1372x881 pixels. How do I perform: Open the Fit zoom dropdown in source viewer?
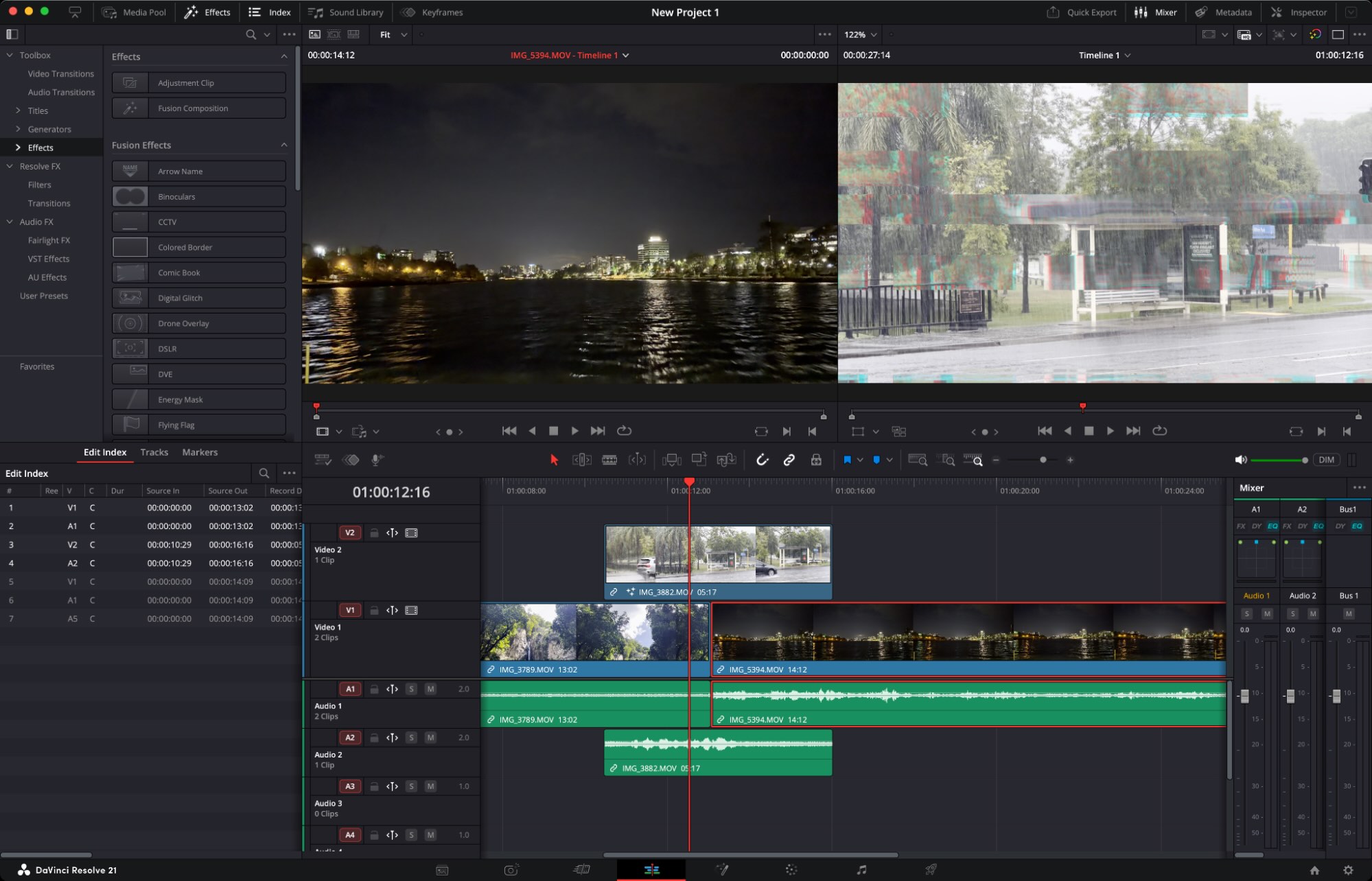click(393, 34)
